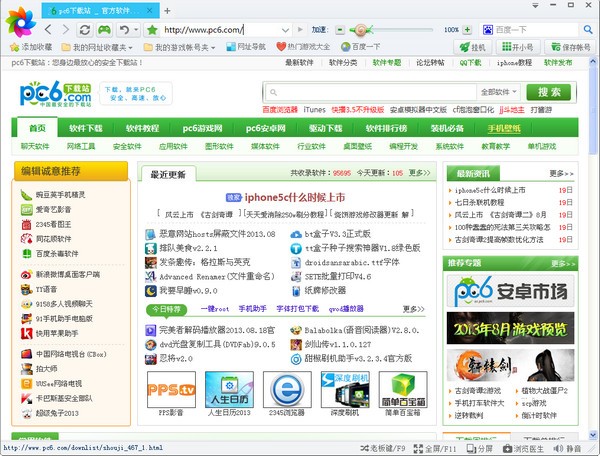Click the bookmark star next to address bar

[152, 30]
